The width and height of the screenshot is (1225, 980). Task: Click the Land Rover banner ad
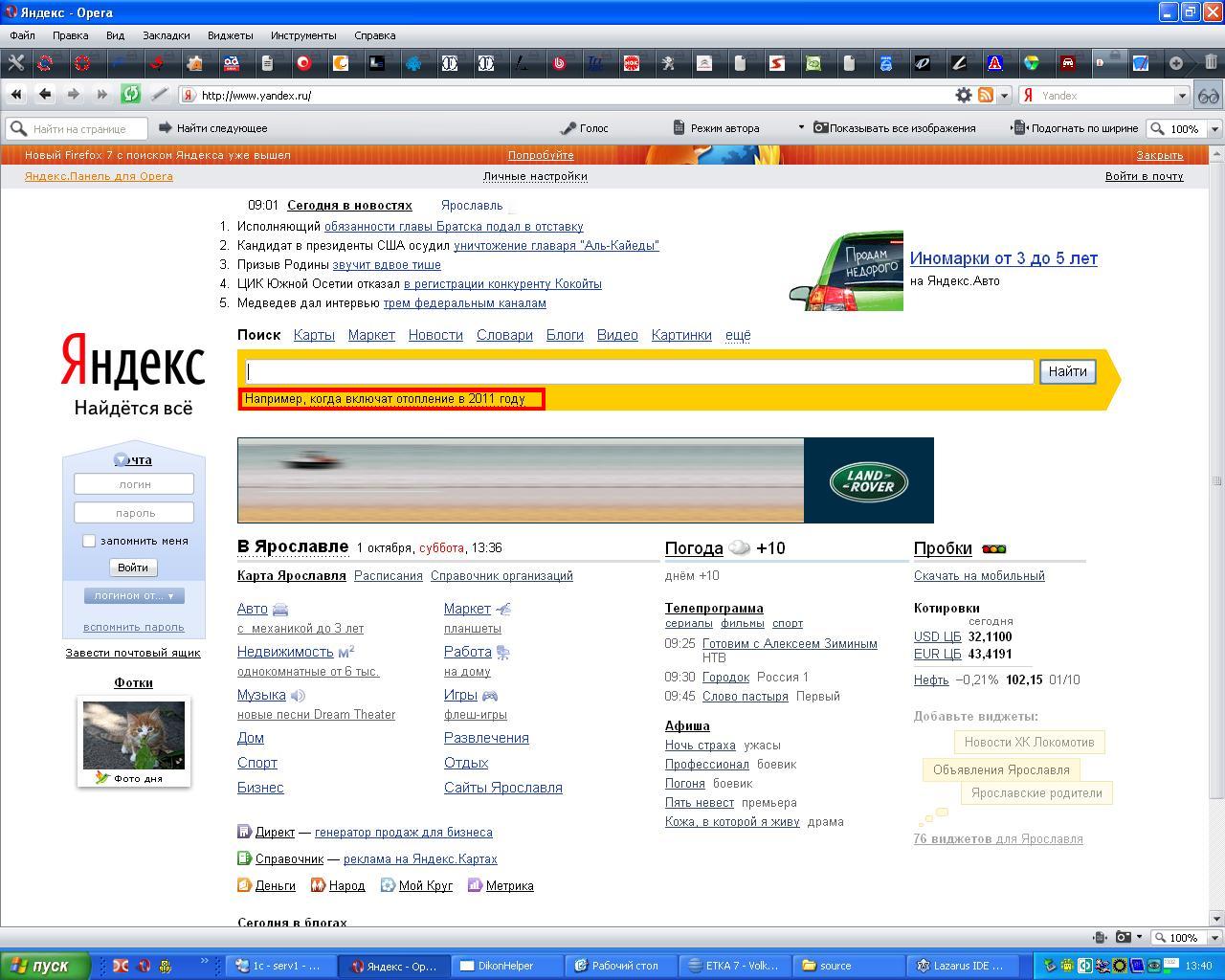point(585,480)
